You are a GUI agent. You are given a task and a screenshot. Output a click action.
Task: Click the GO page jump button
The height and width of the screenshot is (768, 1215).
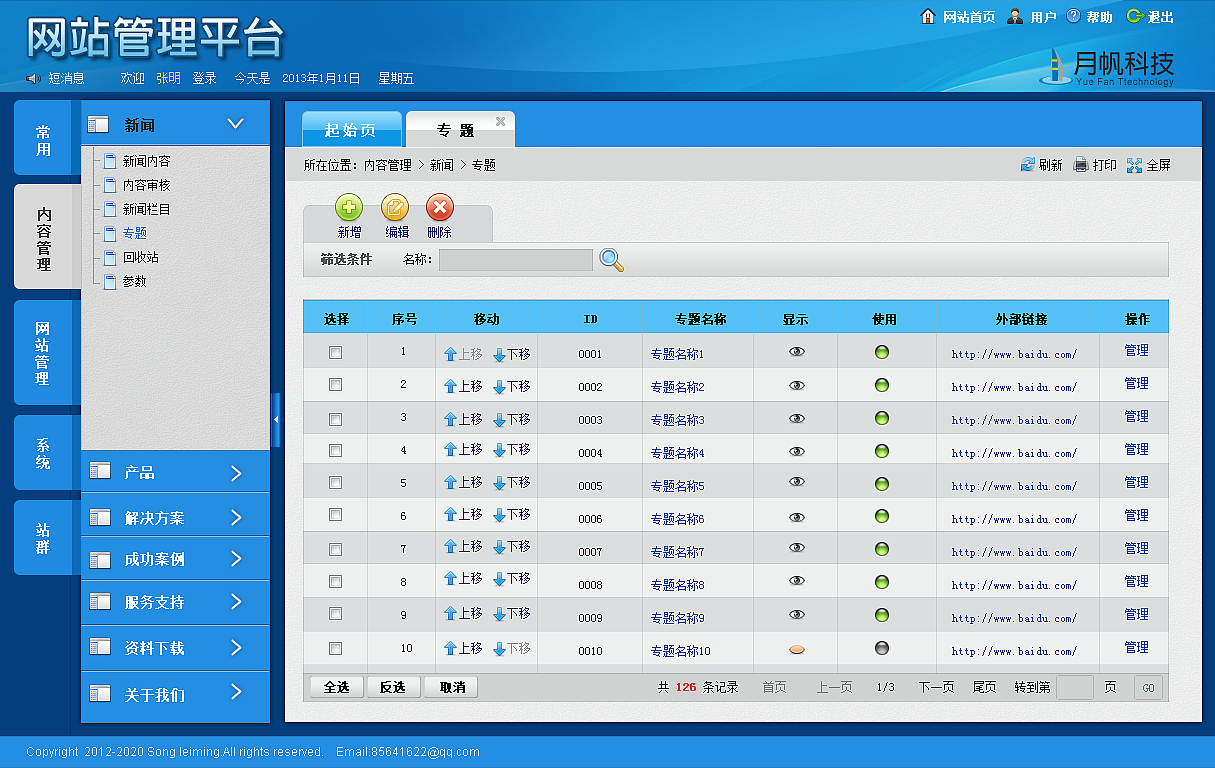tap(1148, 688)
